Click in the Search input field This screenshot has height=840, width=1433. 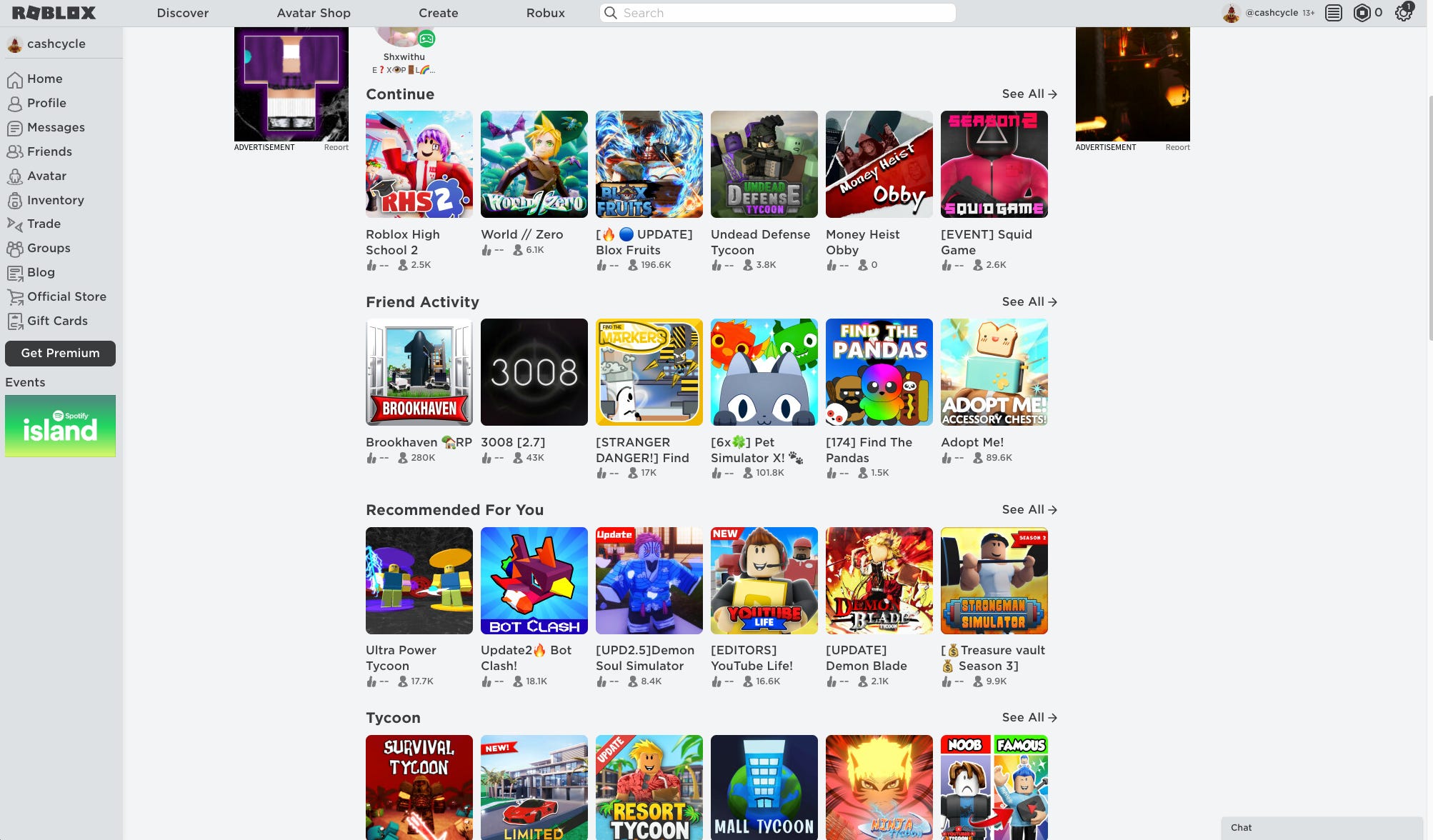click(x=777, y=13)
